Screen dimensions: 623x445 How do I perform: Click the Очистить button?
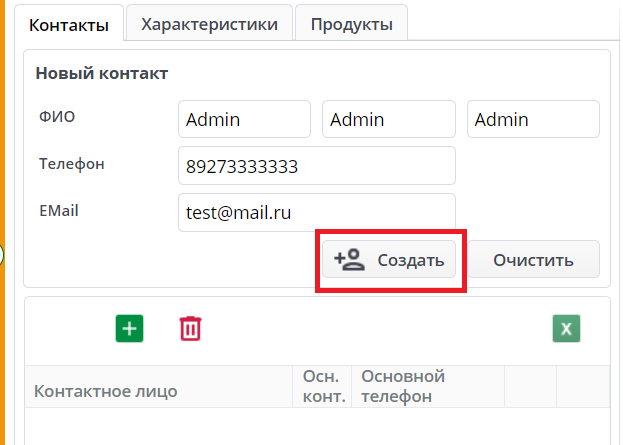click(x=533, y=260)
